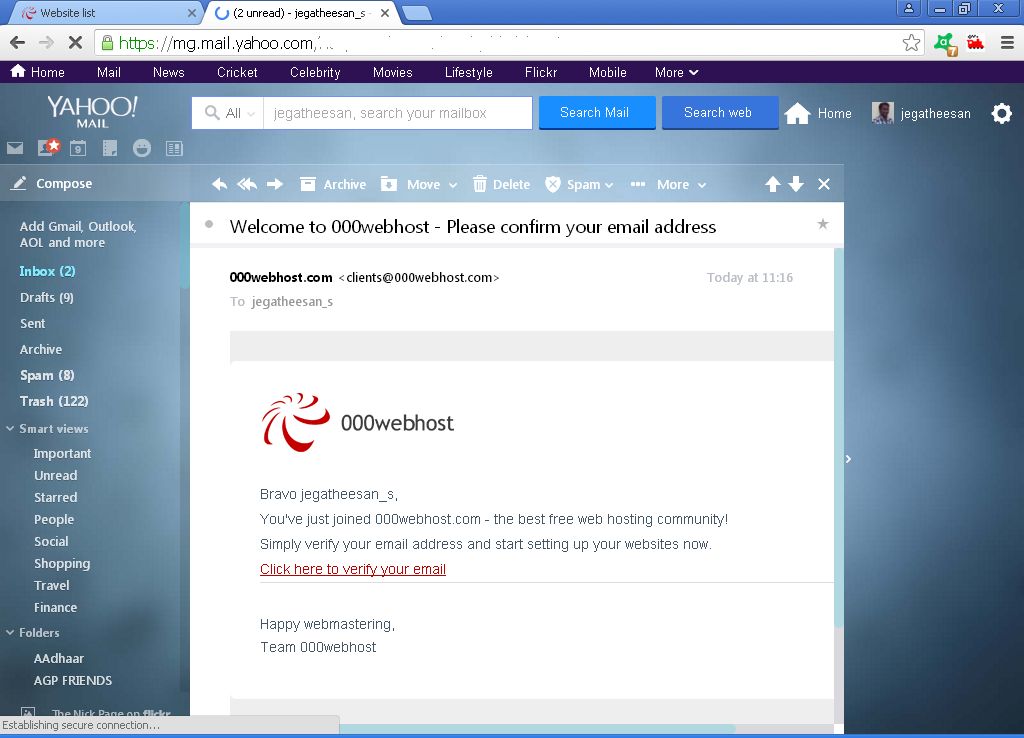Star the 000webhost email
Screen dimensions: 1024x738
click(823, 224)
